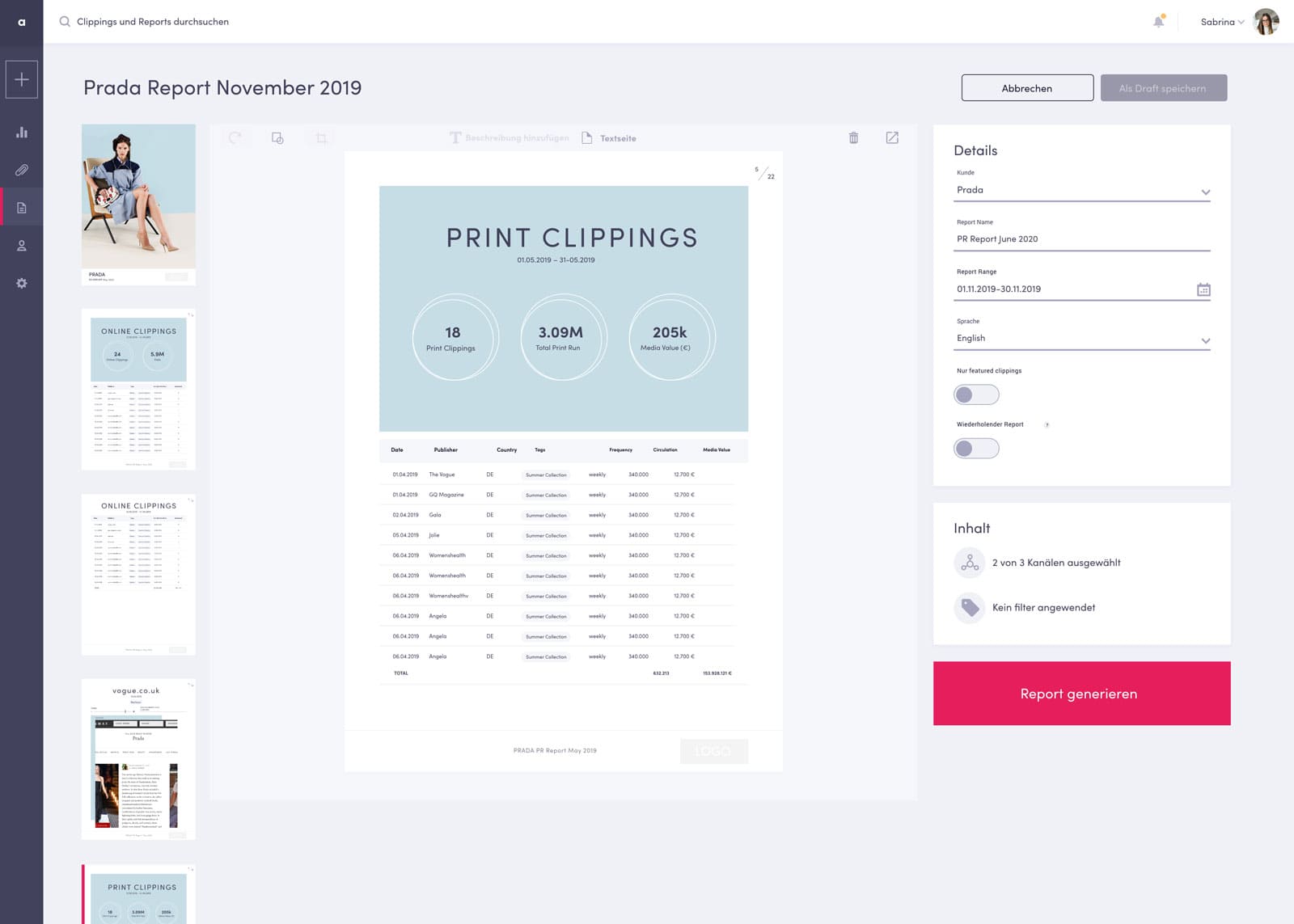The height and width of the screenshot is (924, 1294).
Task: Click the search magnifier icon
Action: click(x=65, y=22)
